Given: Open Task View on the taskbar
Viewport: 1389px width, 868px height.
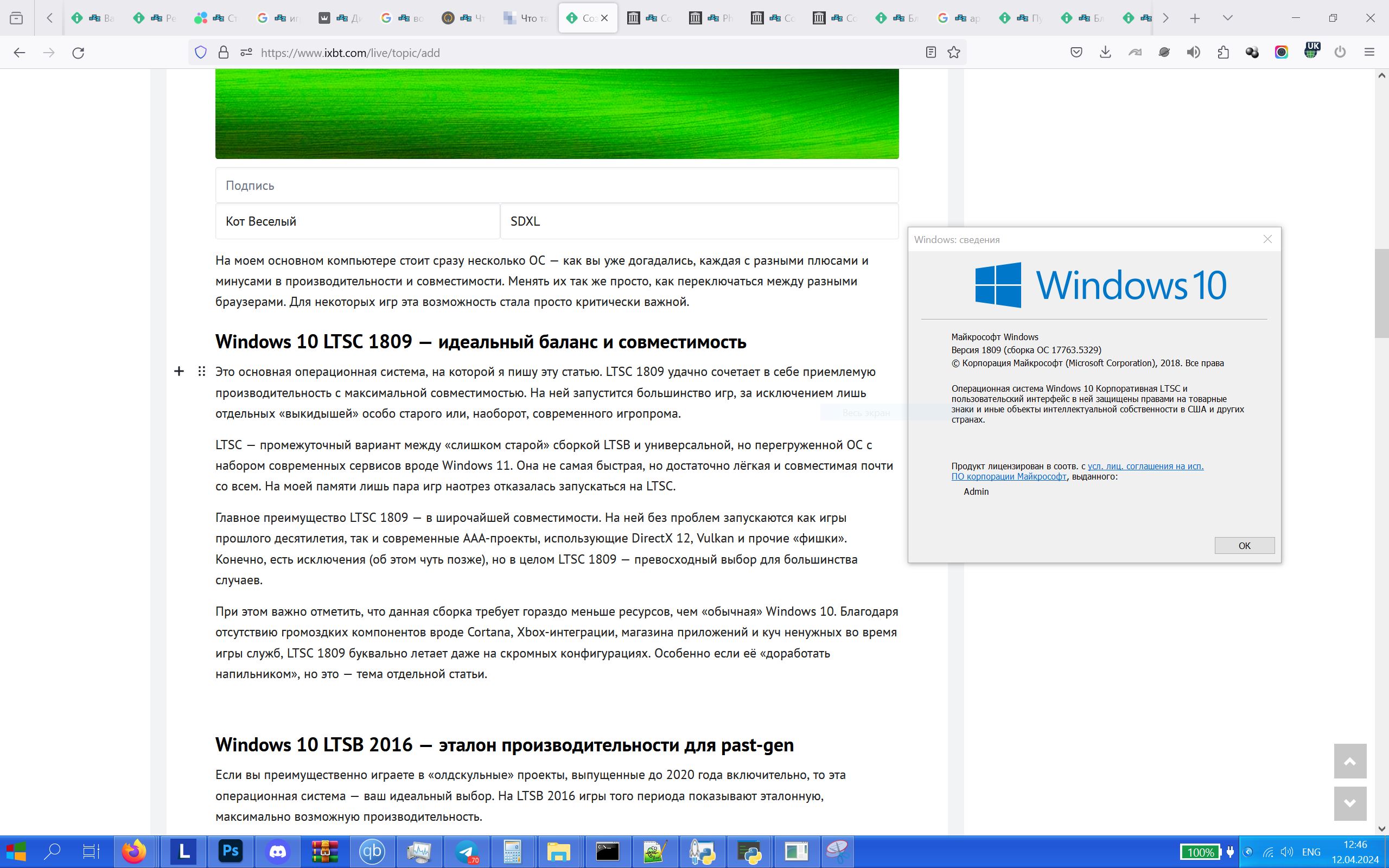Looking at the screenshot, I should click(91, 851).
